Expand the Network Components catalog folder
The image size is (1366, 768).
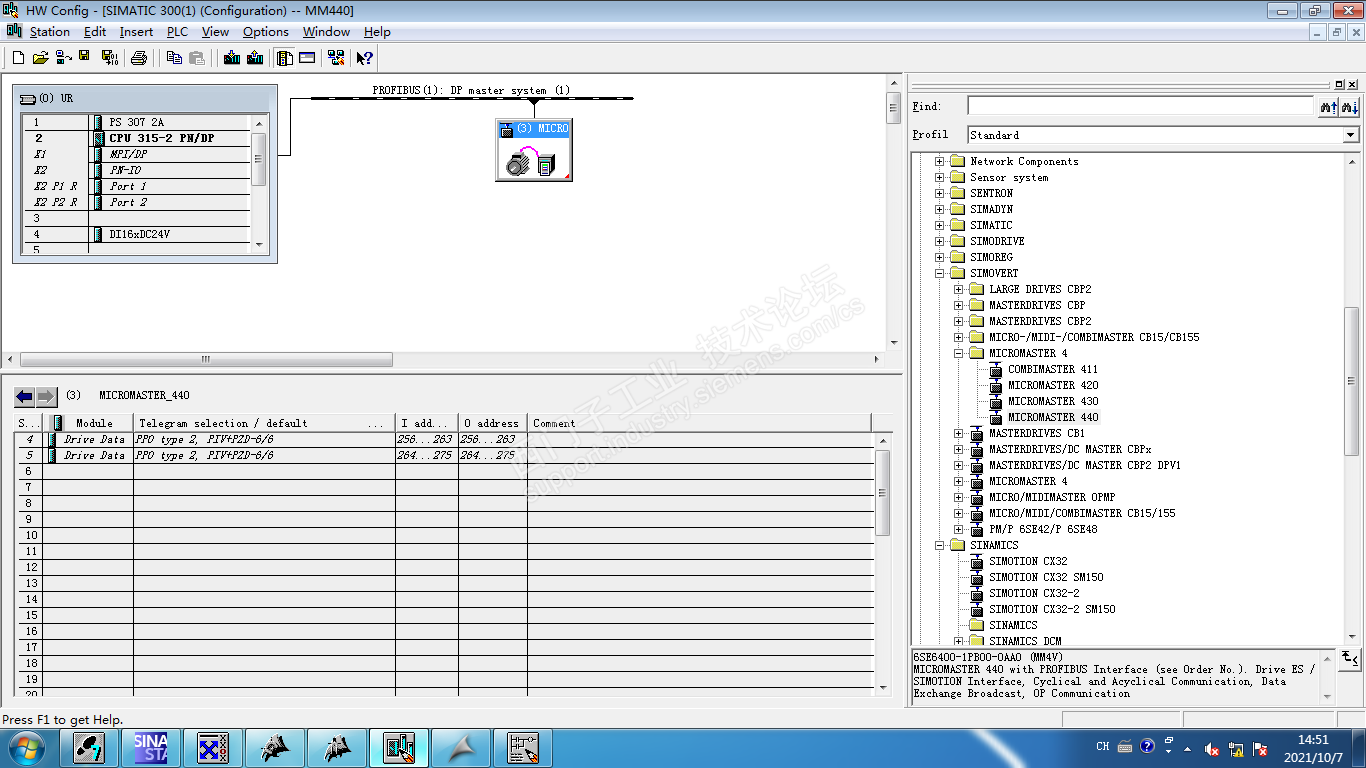point(940,161)
